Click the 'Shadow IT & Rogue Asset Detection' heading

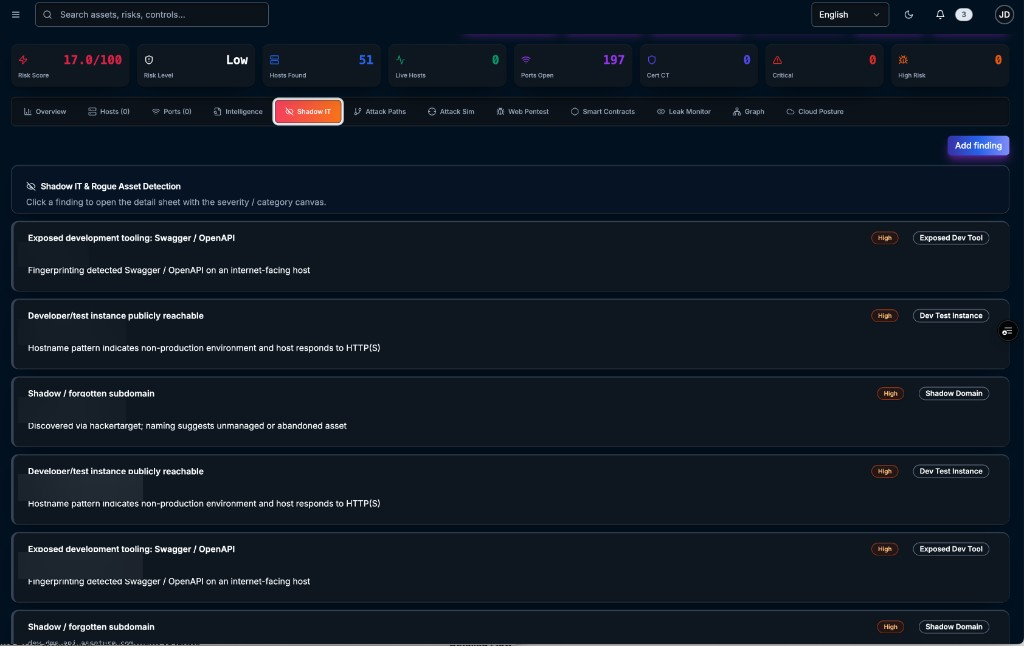(x=110, y=186)
